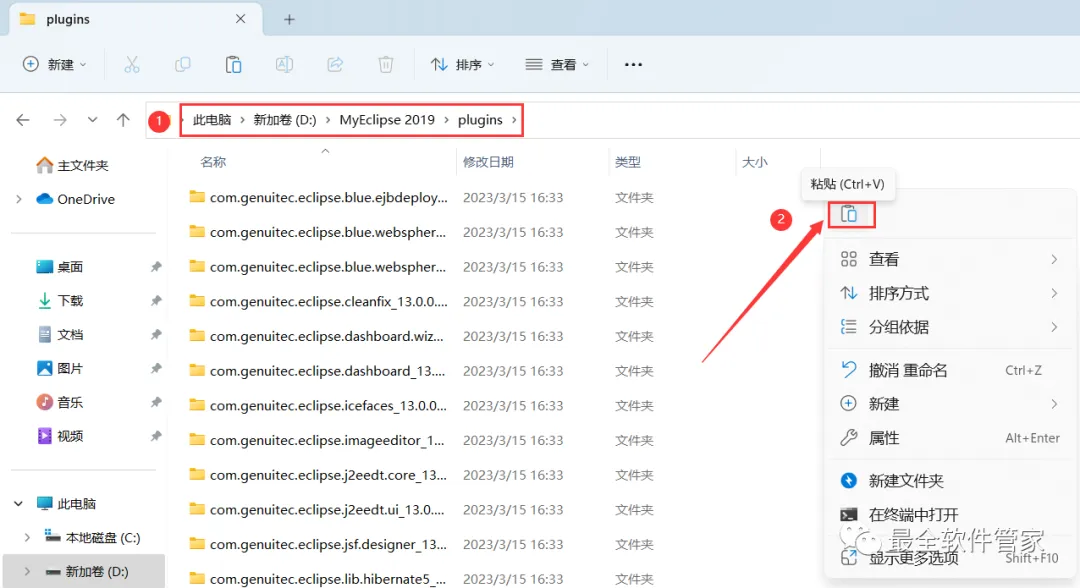The image size is (1080, 588).
Task: Click MyEclipse 2019 in address breadcrumb
Action: (387, 120)
